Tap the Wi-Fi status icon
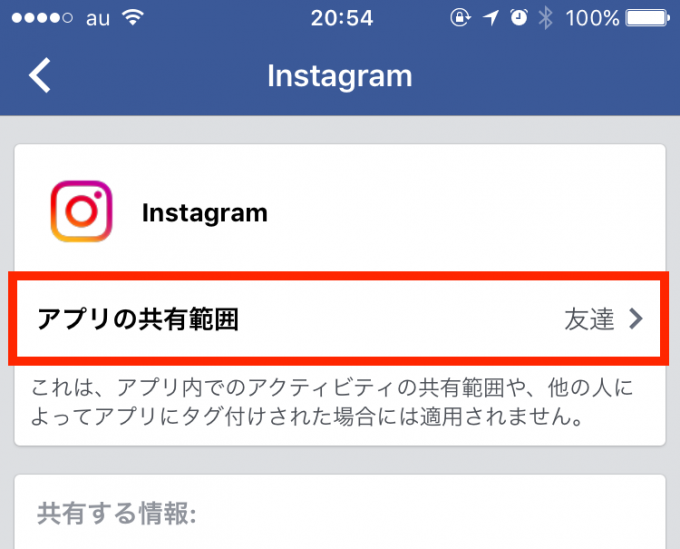This screenshot has height=549, width=680. 133,18
